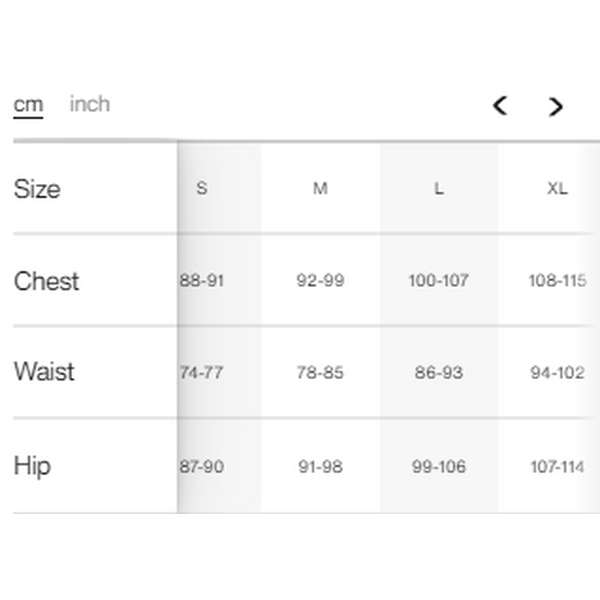The width and height of the screenshot is (600, 600).
Task: Switch units to cm
Action: pos(28,105)
